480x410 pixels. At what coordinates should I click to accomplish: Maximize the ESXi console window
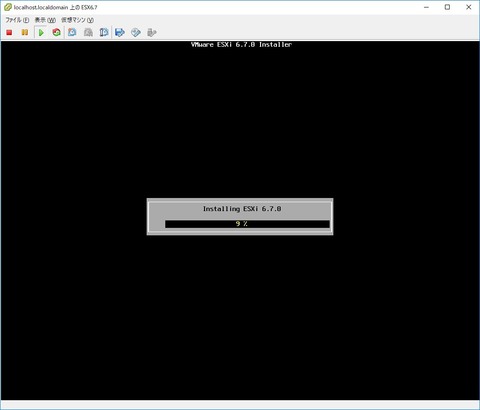pos(447,7)
